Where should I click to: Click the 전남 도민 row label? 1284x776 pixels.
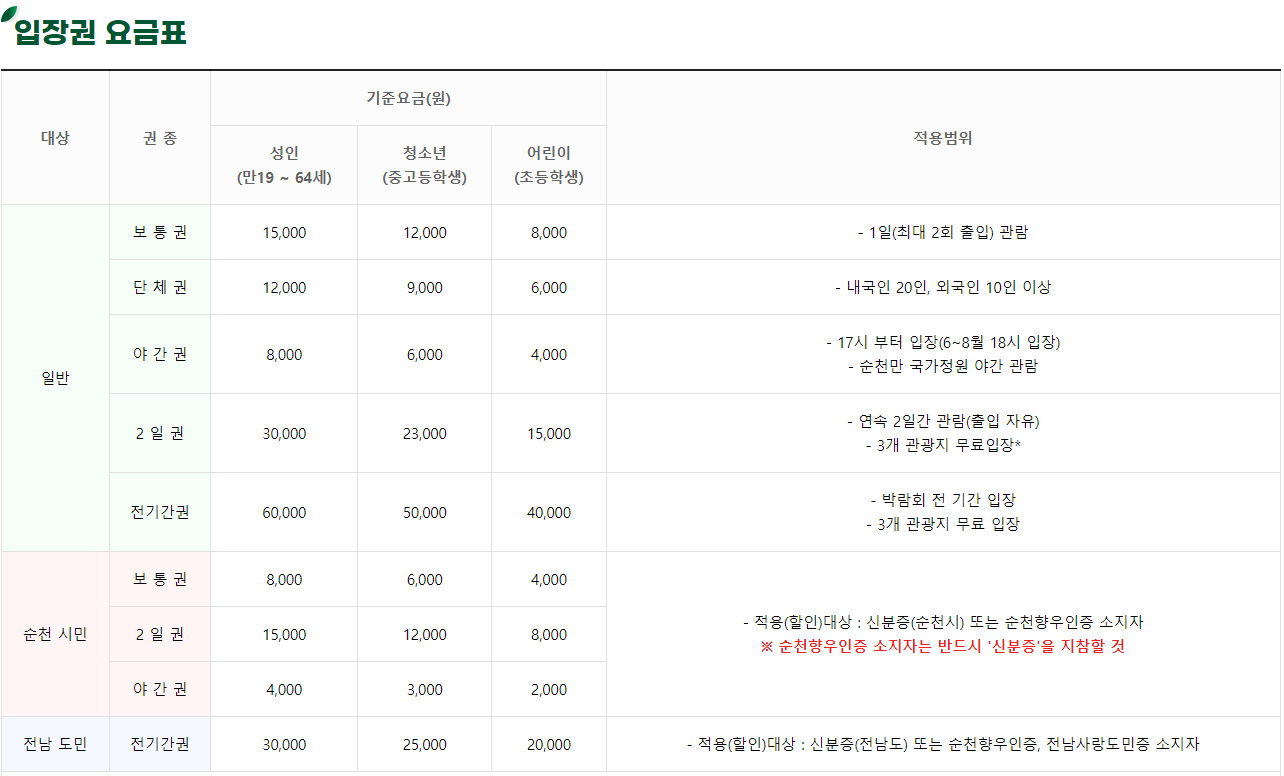55,744
